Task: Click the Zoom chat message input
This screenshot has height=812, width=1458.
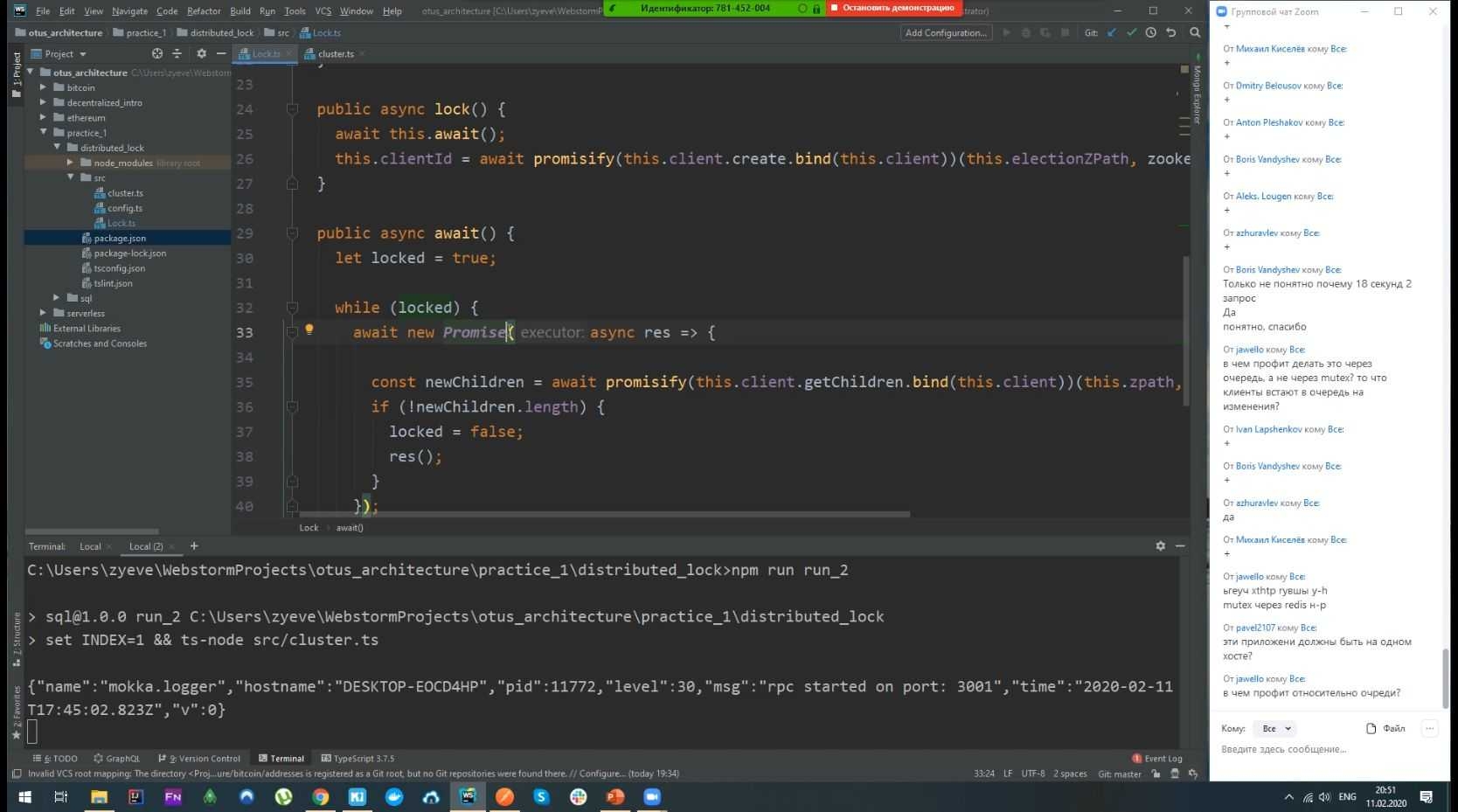Action: click(1329, 749)
